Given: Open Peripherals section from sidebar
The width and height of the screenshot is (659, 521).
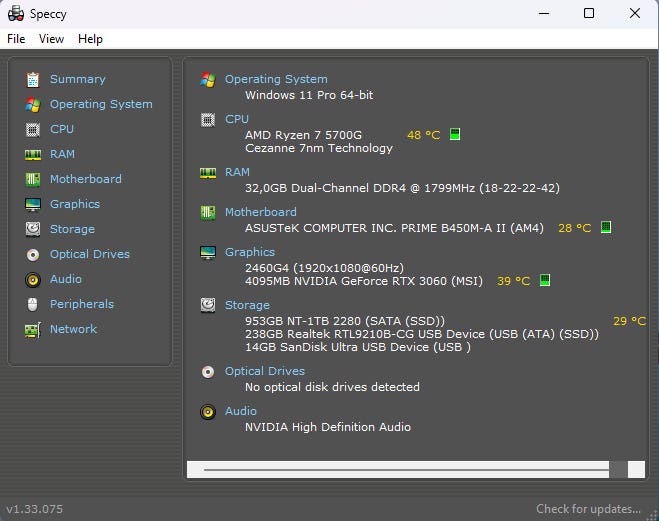Looking at the screenshot, I should tap(82, 305).
